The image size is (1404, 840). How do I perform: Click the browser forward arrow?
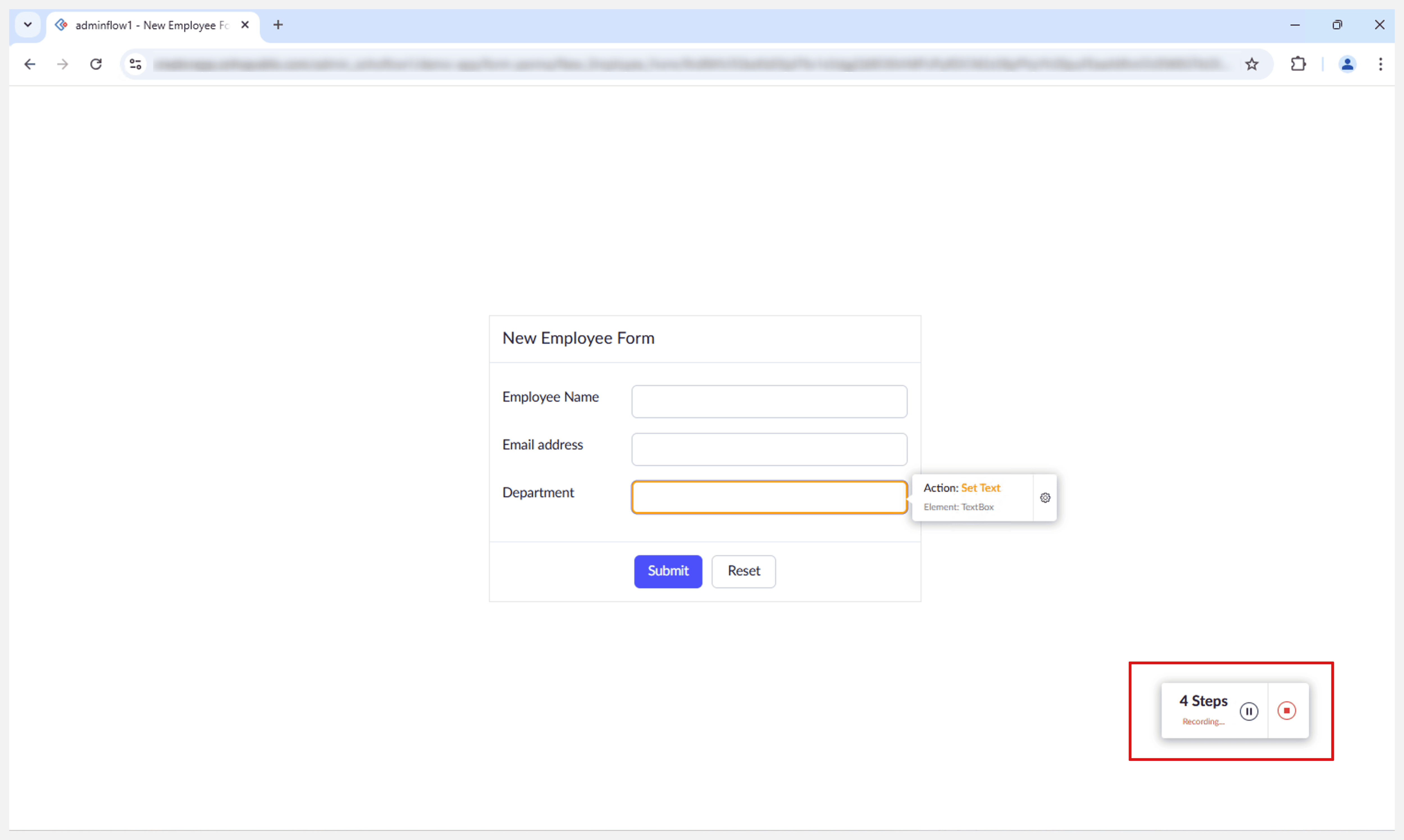62,64
